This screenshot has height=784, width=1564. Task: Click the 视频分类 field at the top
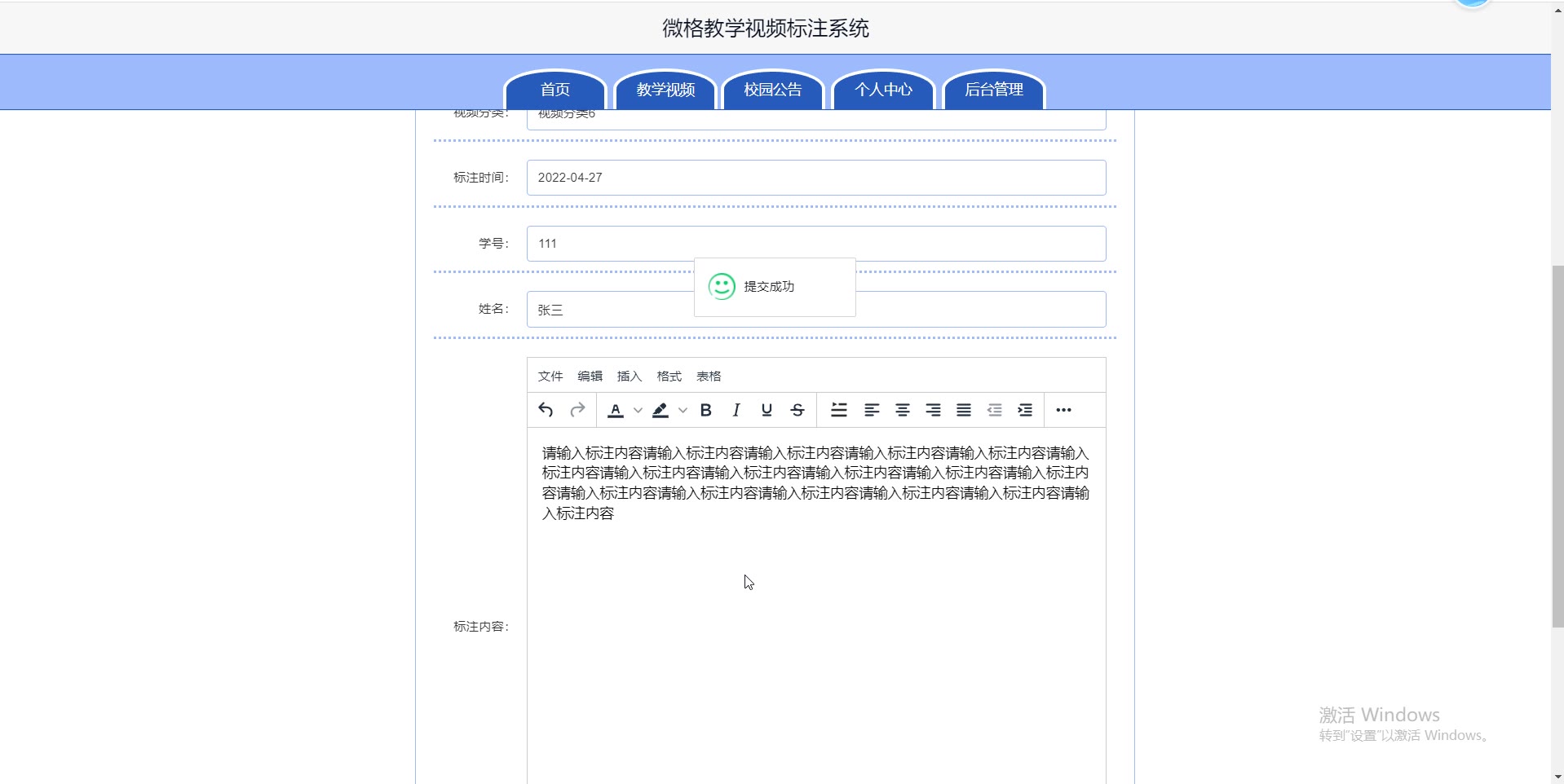pyautogui.click(x=816, y=120)
